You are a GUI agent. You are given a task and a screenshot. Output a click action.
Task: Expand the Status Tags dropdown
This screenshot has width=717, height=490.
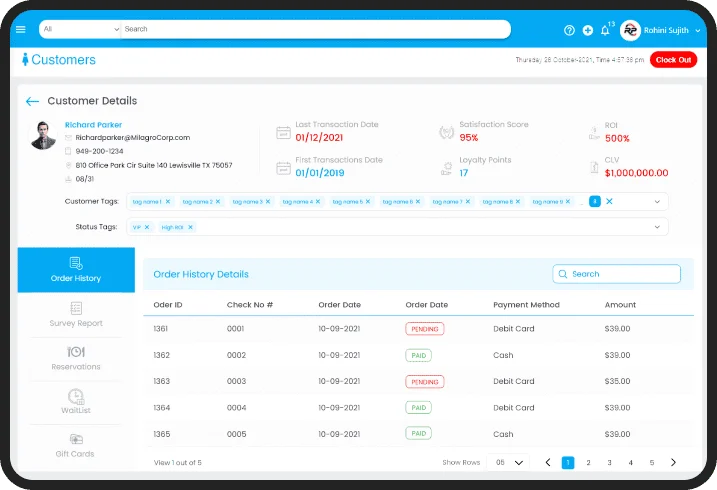(657, 227)
